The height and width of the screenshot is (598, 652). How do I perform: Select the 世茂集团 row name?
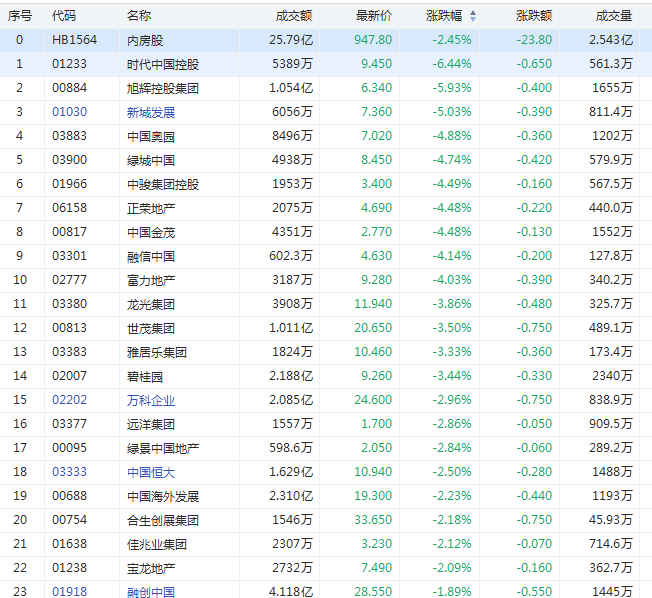click(x=151, y=328)
